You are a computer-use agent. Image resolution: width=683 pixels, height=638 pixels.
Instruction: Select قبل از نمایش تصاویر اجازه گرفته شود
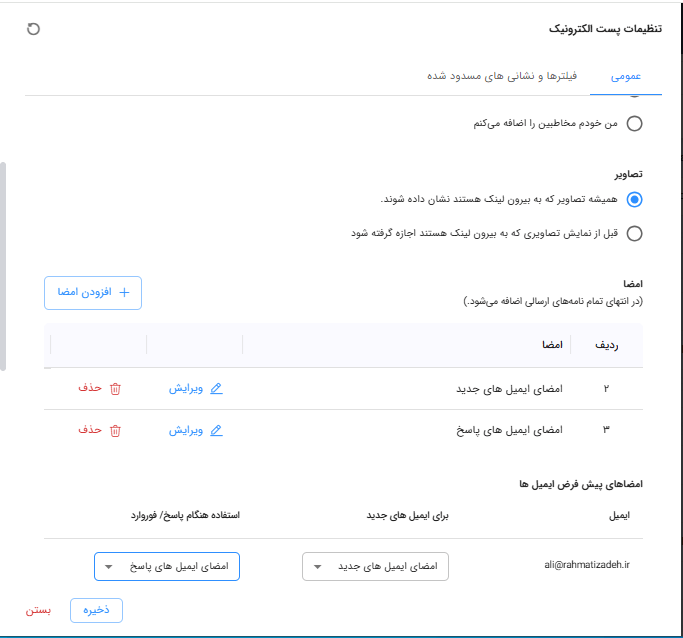point(634,234)
